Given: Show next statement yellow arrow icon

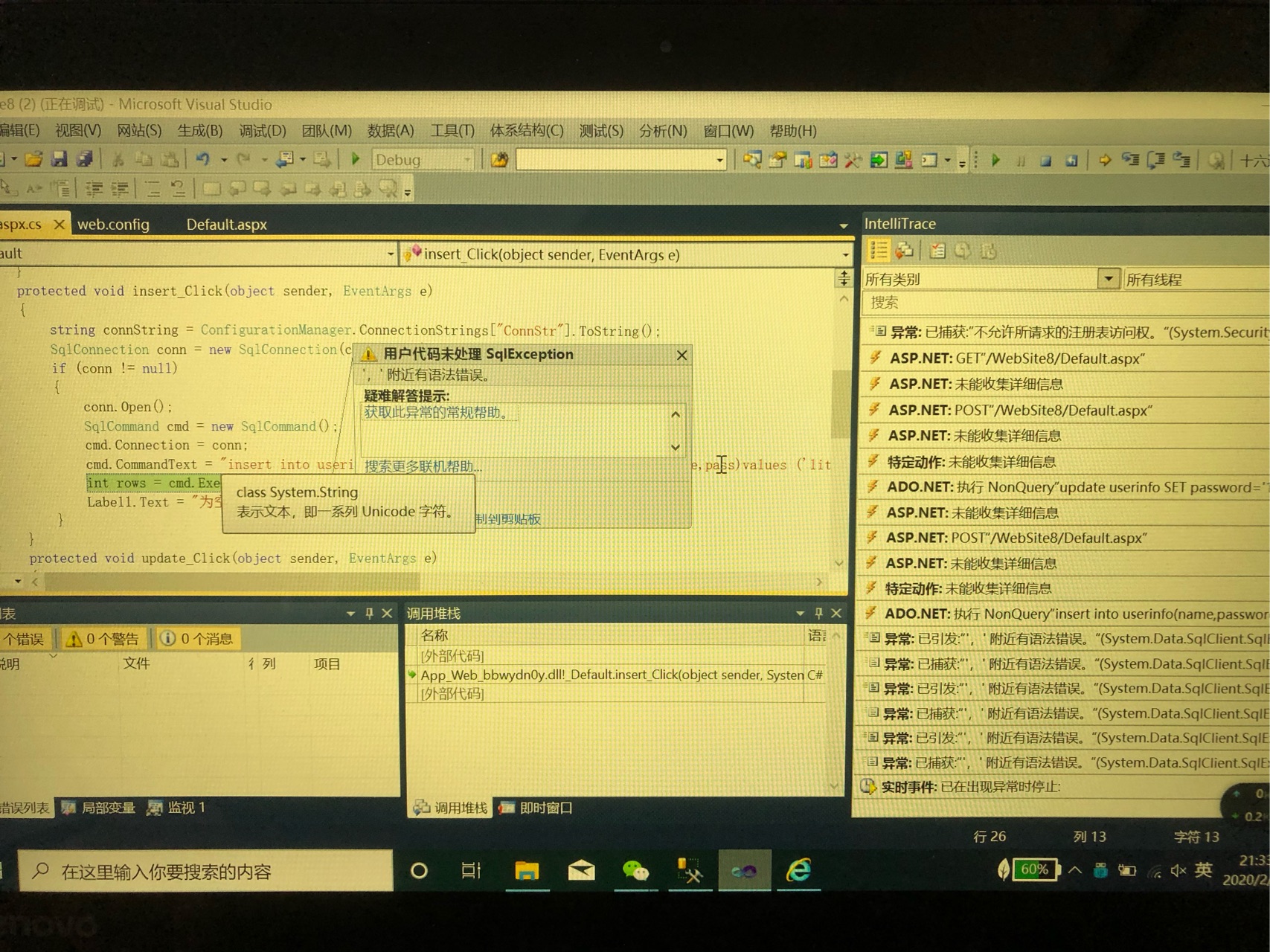Looking at the screenshot, I should click(1105, 160).
